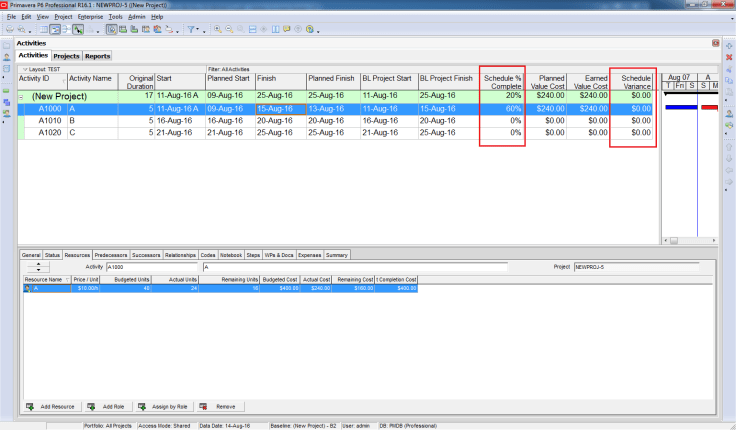Viewport: 736px width, 430px height.
Task: Click the Remove button
Action: click(219, 407)
